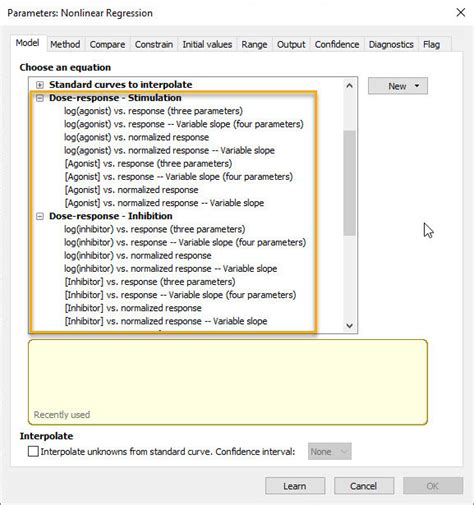Viewport: 474px width, 505px height.
Task: Click the equation list scrollbar thumb
Action: 349,183
